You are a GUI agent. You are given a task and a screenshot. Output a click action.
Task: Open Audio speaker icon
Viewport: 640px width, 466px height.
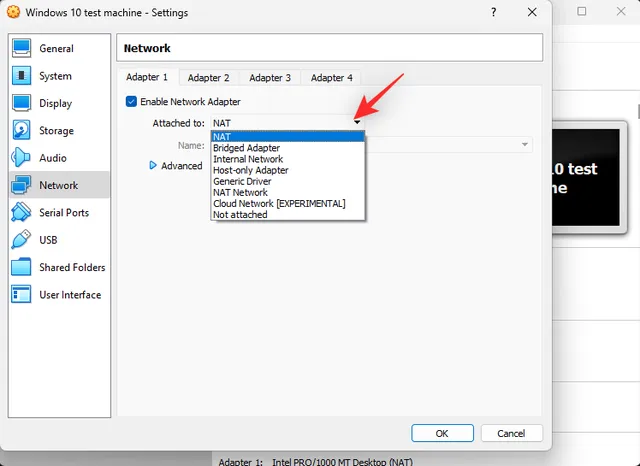tap(22, 158)
